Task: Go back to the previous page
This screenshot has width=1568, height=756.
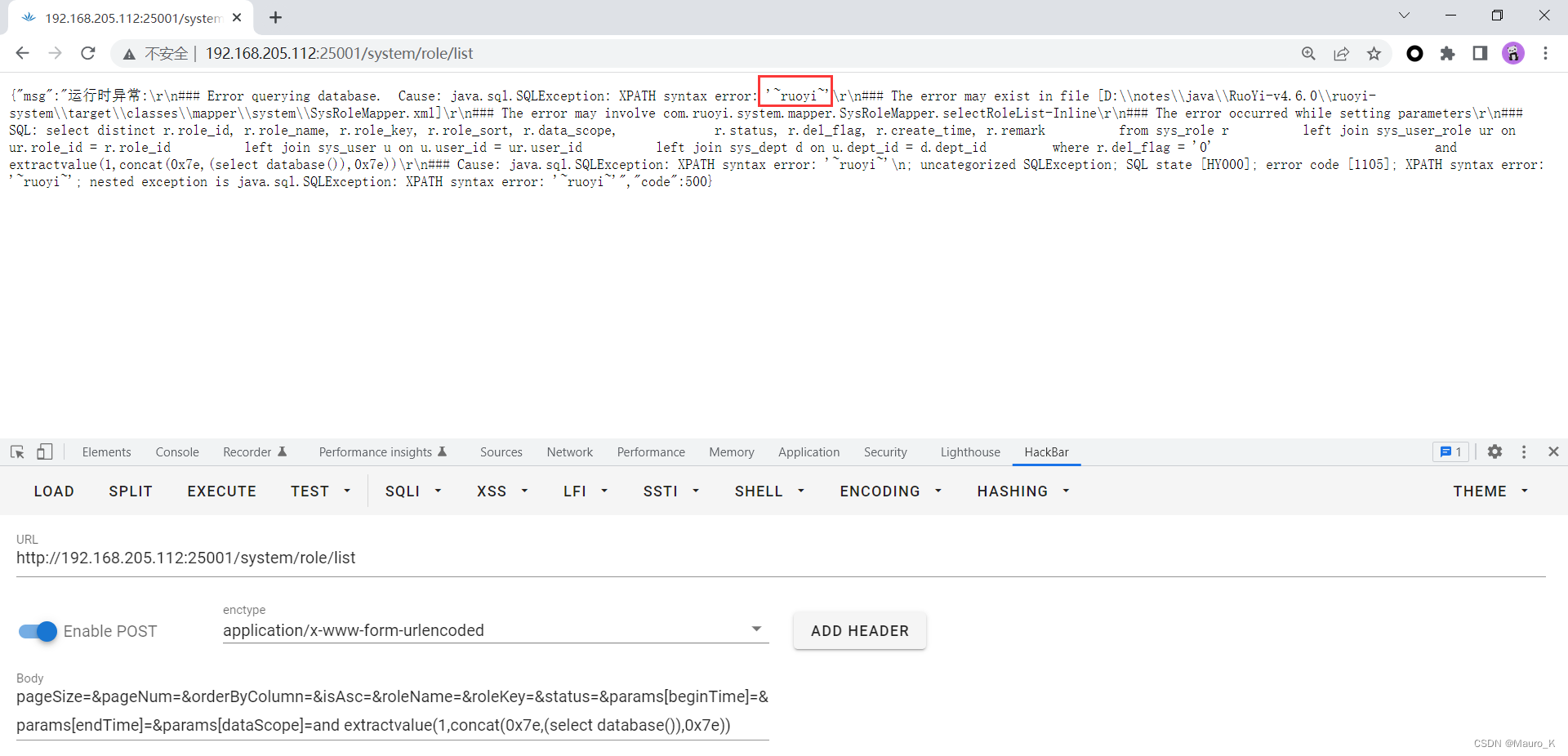Action: point(22,53)
